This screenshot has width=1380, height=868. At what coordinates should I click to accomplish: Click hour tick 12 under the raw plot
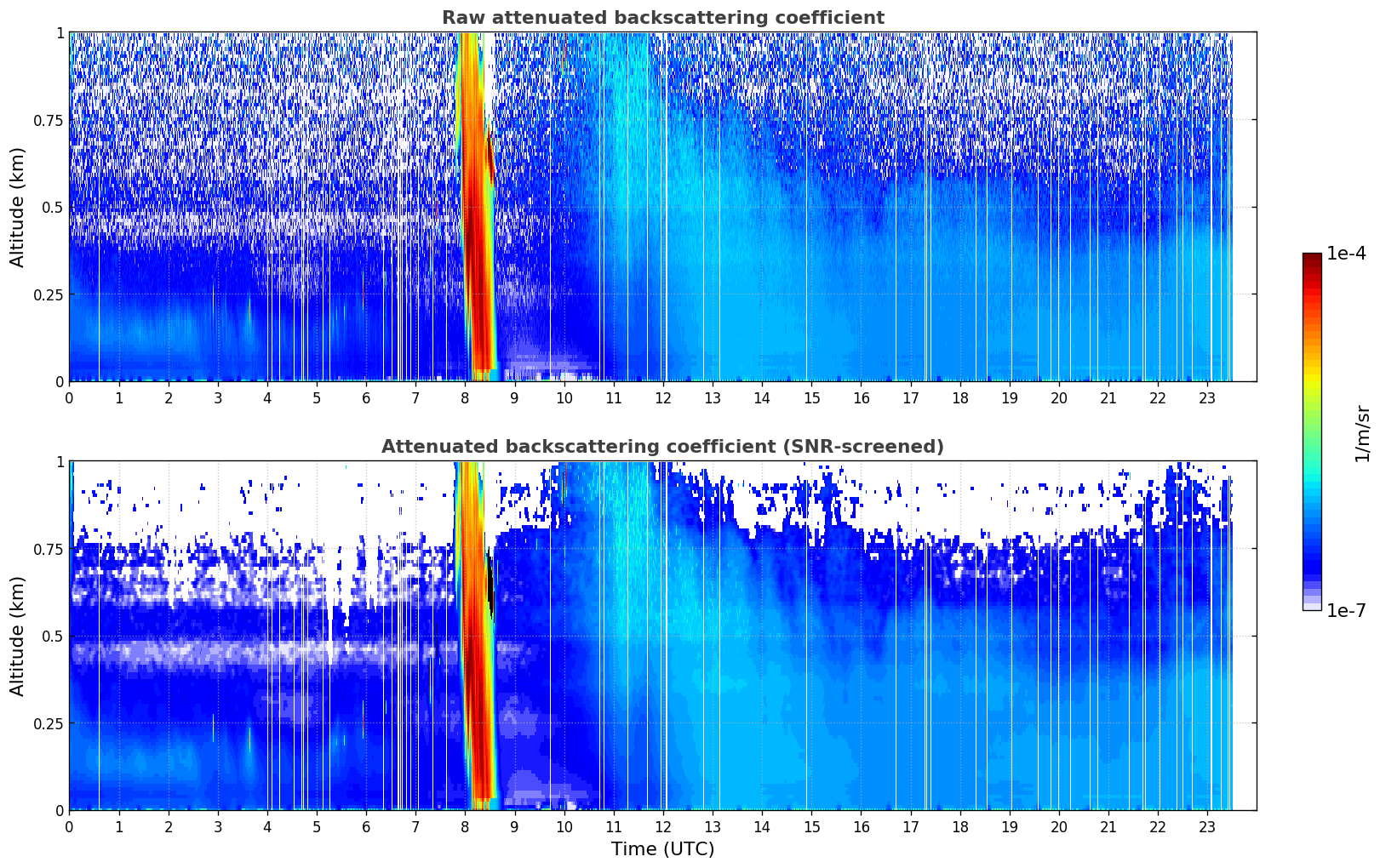tap(662, 397)
